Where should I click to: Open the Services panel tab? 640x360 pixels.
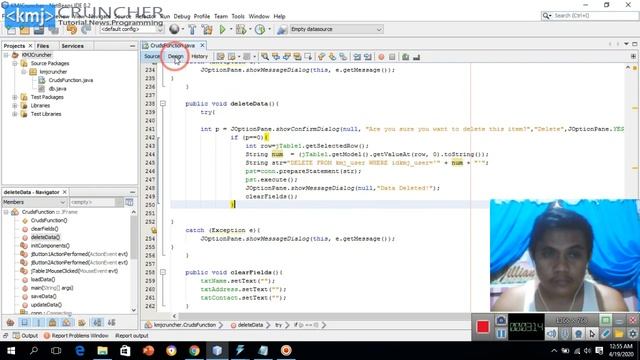73,46
